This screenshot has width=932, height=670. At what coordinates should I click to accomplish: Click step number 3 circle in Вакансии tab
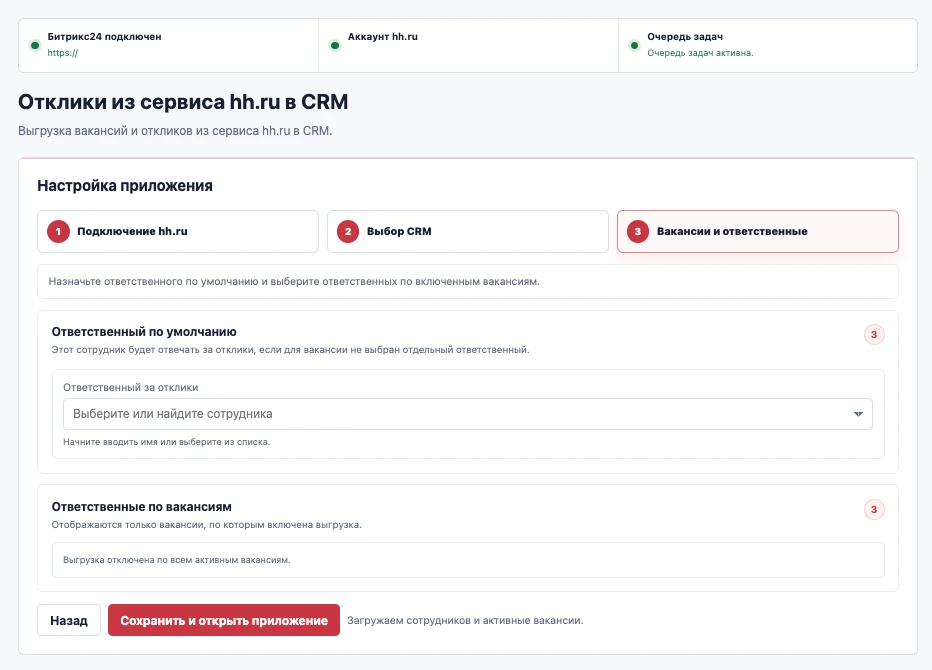(x=638, y=231)
